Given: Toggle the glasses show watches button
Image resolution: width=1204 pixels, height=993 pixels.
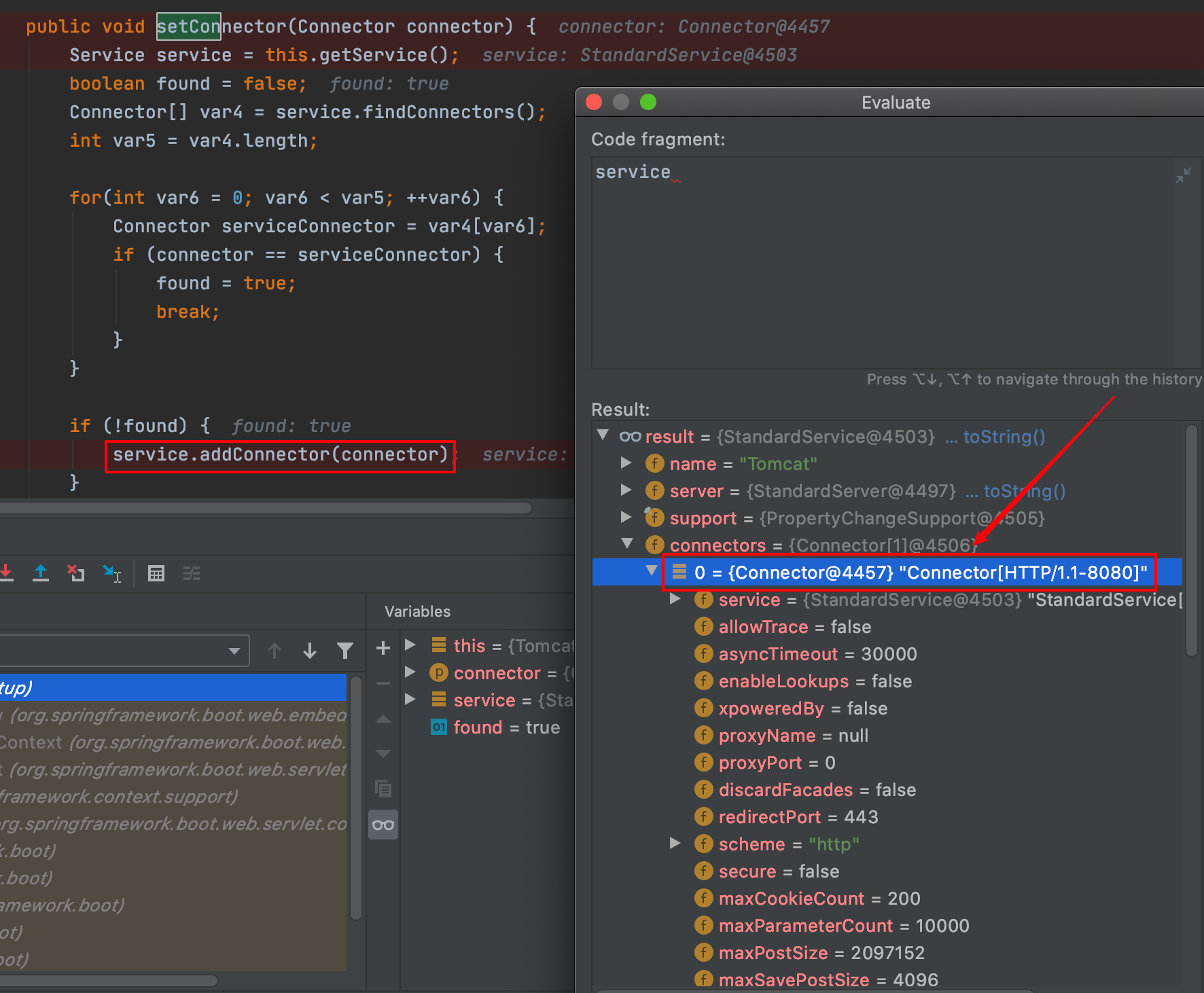Looking at the screenshot, I should (383, 825).
